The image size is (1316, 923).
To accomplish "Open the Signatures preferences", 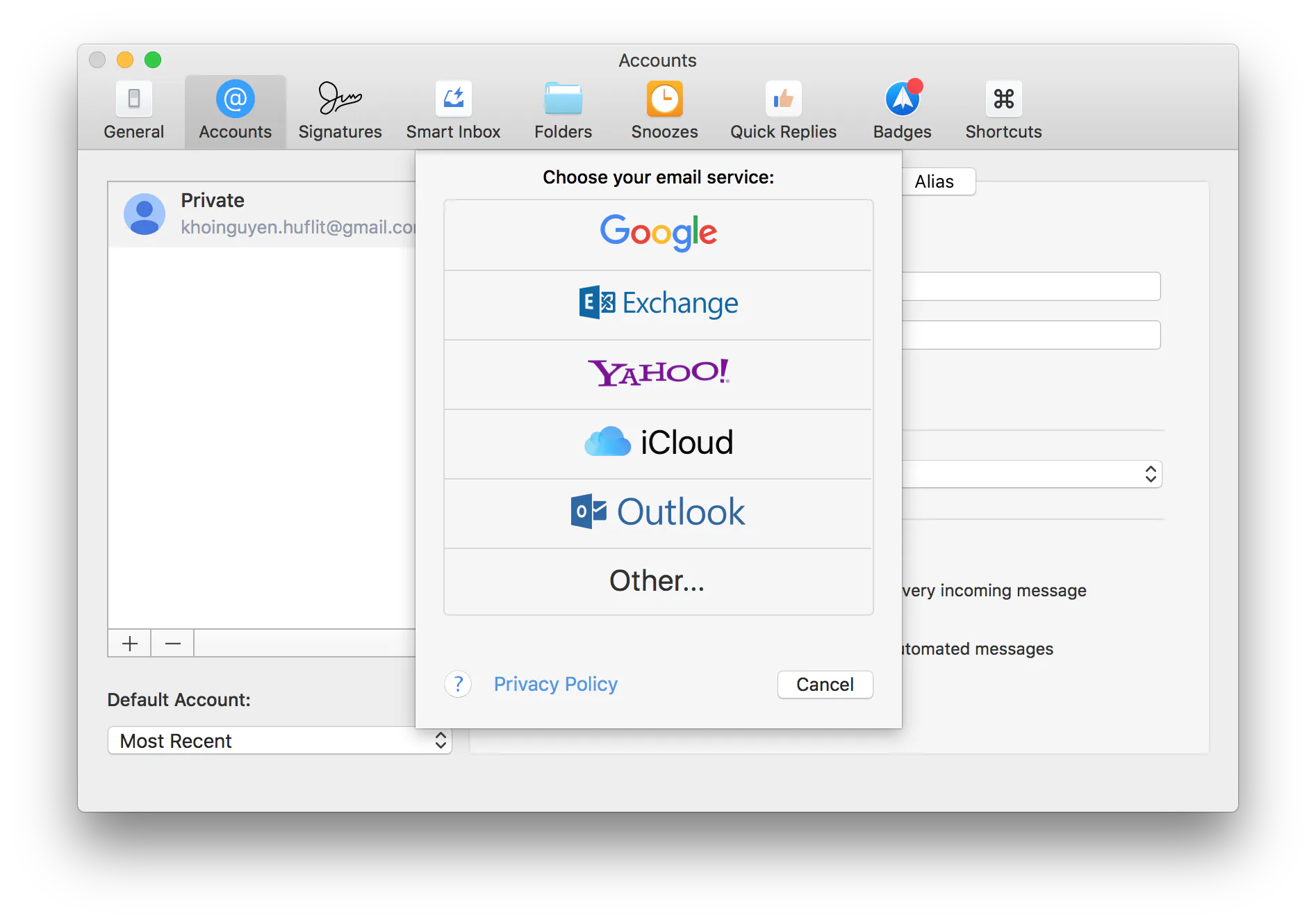I will (x=340, y=111).
